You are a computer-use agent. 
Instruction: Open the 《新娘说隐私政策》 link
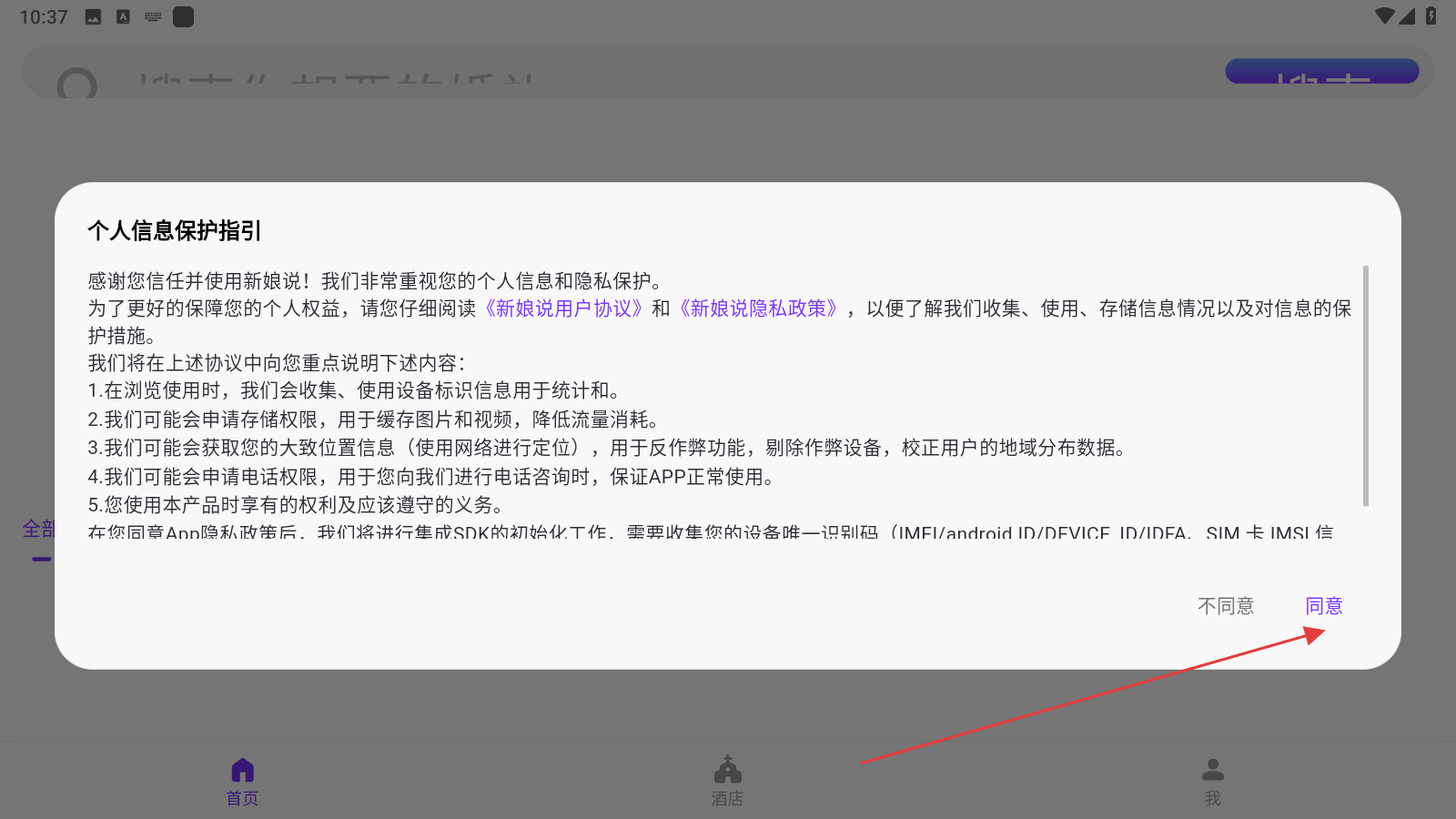coord(758,308)
